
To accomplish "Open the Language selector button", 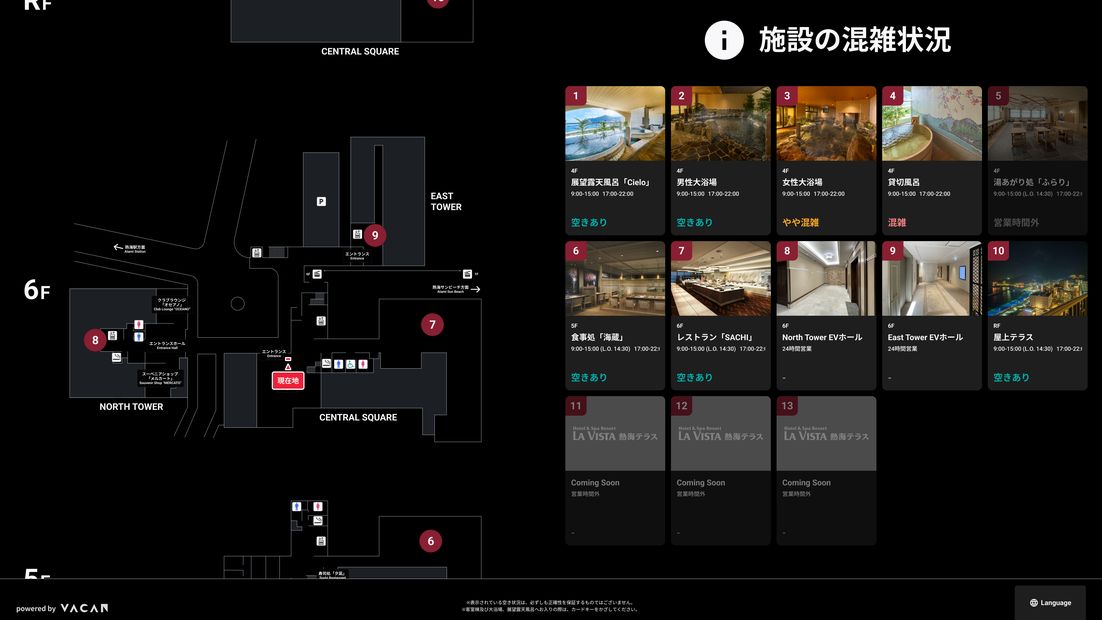I will click(x=1050, y=602).
